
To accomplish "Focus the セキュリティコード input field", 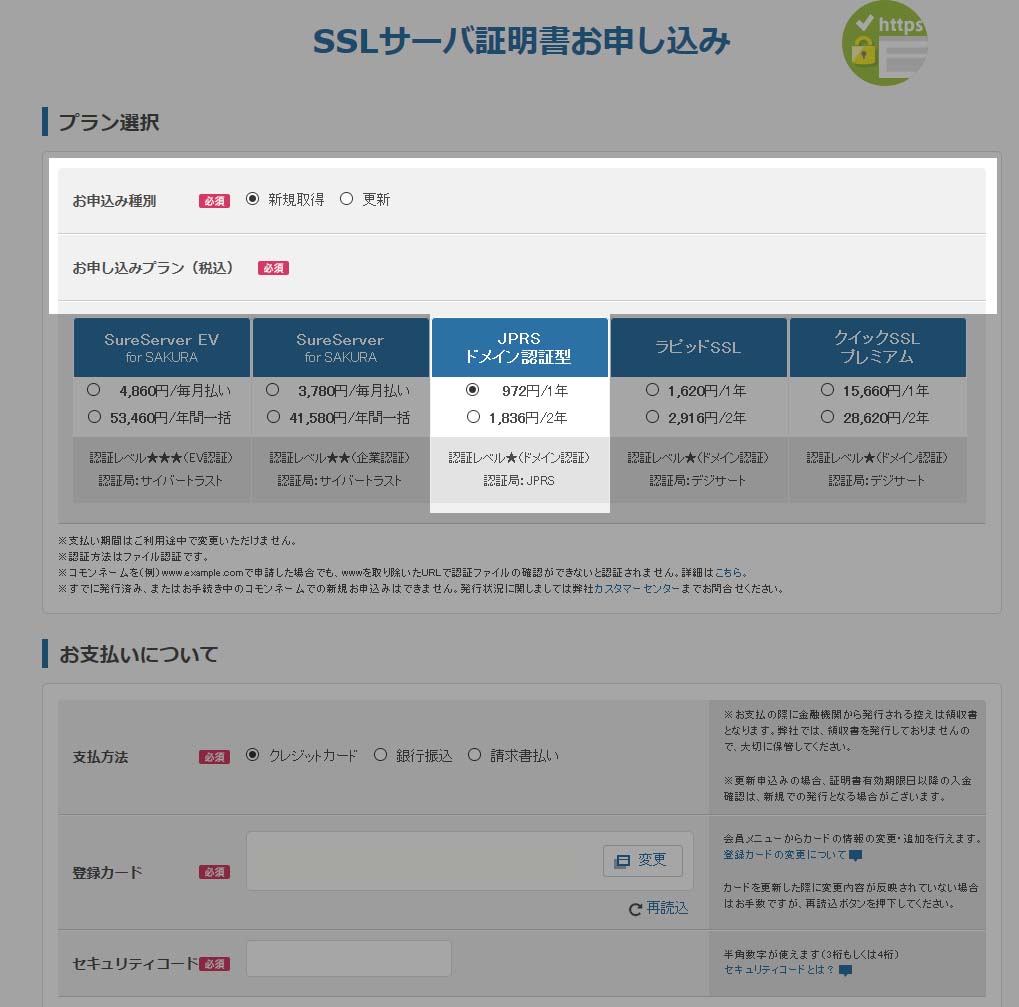I will [349, 959].
